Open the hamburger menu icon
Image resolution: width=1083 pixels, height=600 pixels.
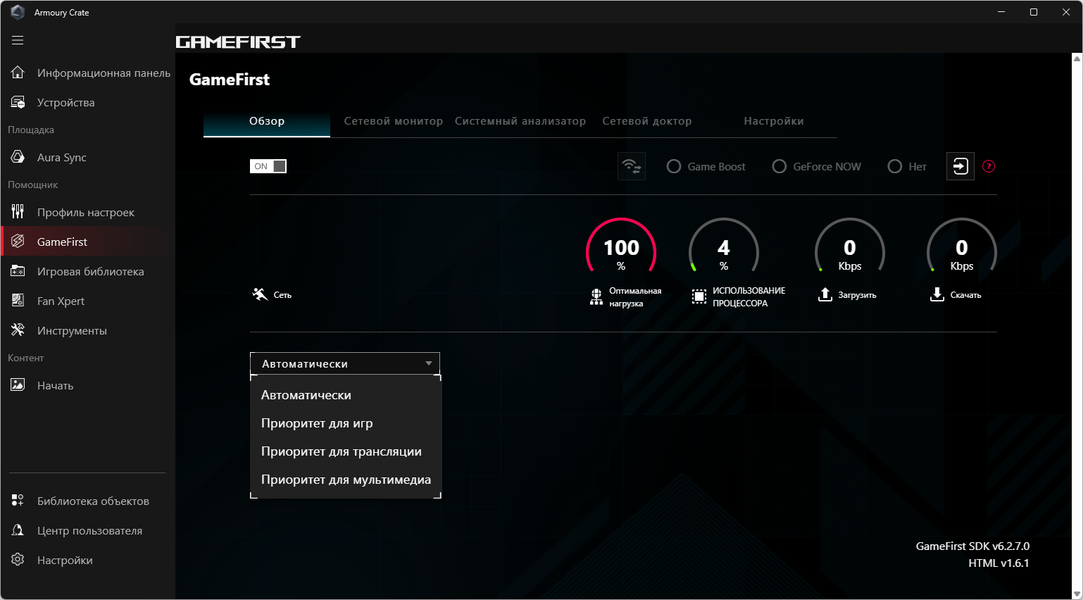point(17,41)
